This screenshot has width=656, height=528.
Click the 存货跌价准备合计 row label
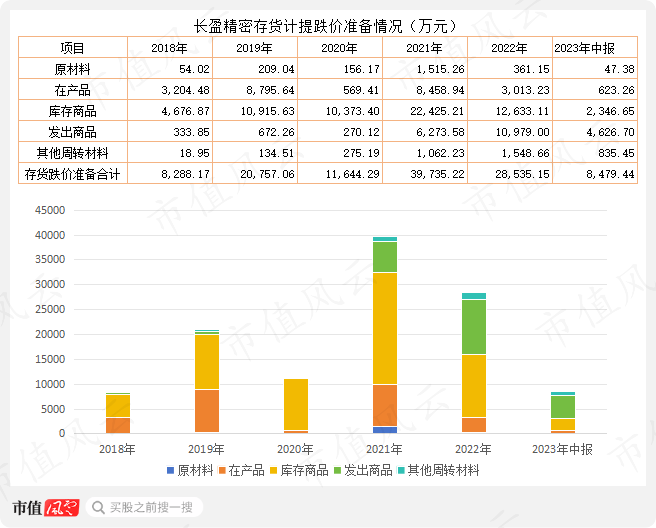click(73, 174)
